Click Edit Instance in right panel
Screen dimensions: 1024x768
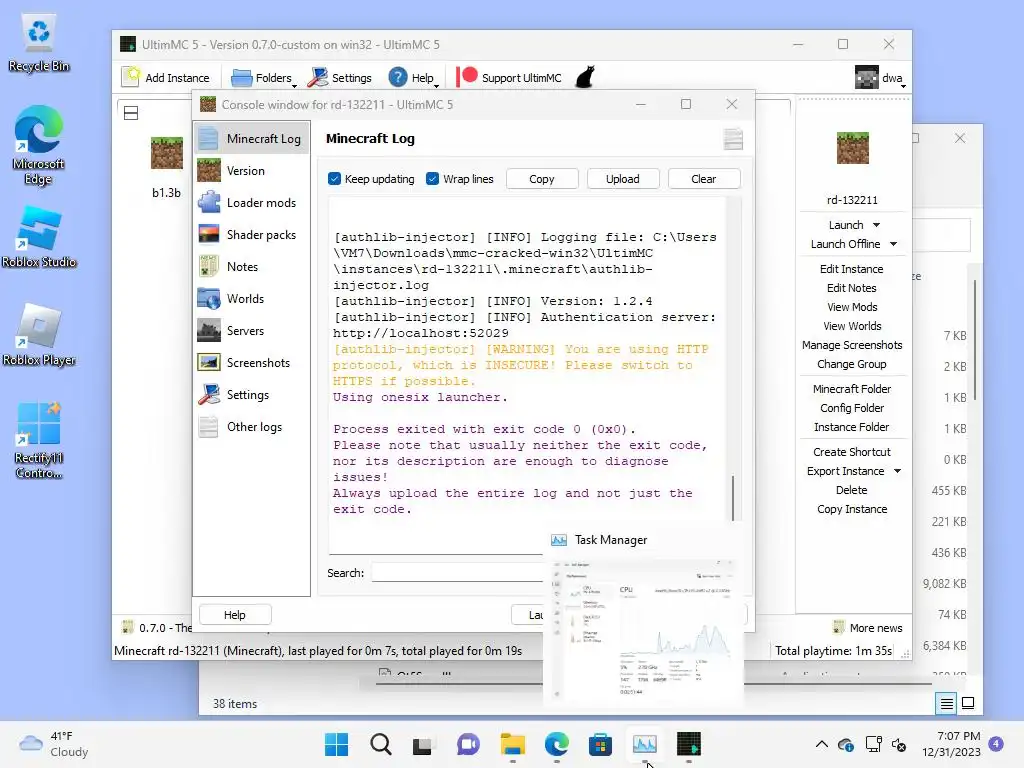852,268
